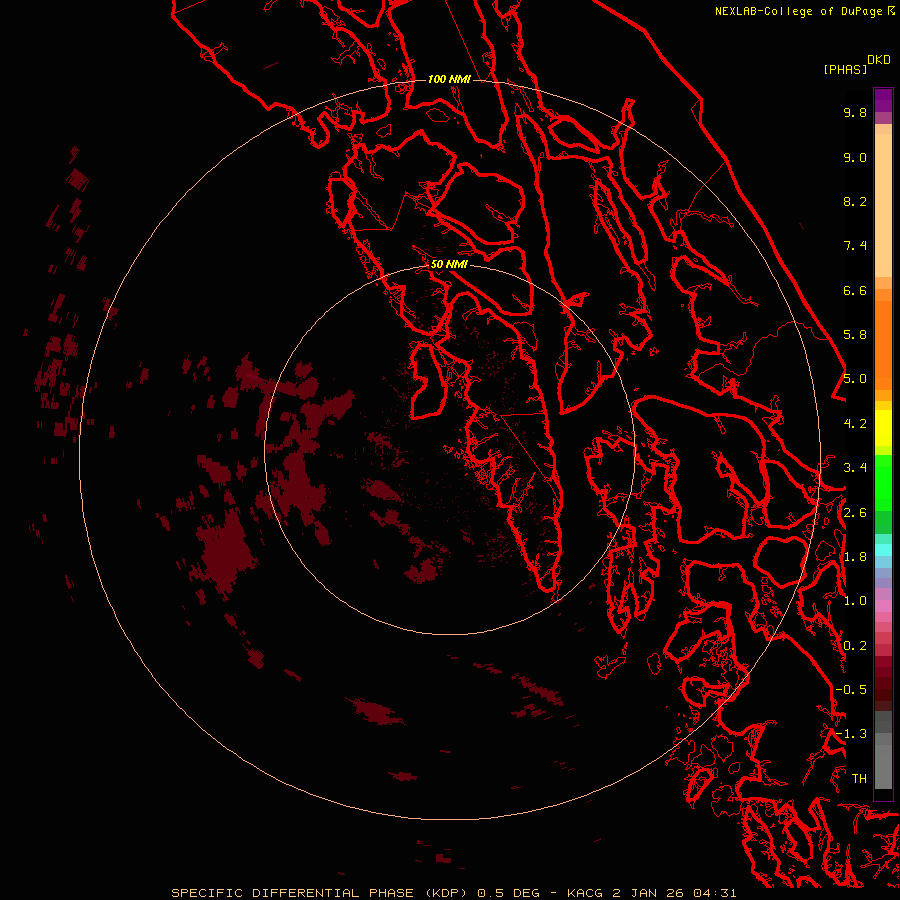
Task: Click the 2.6 legend value
Action: [x=855, y=513]
